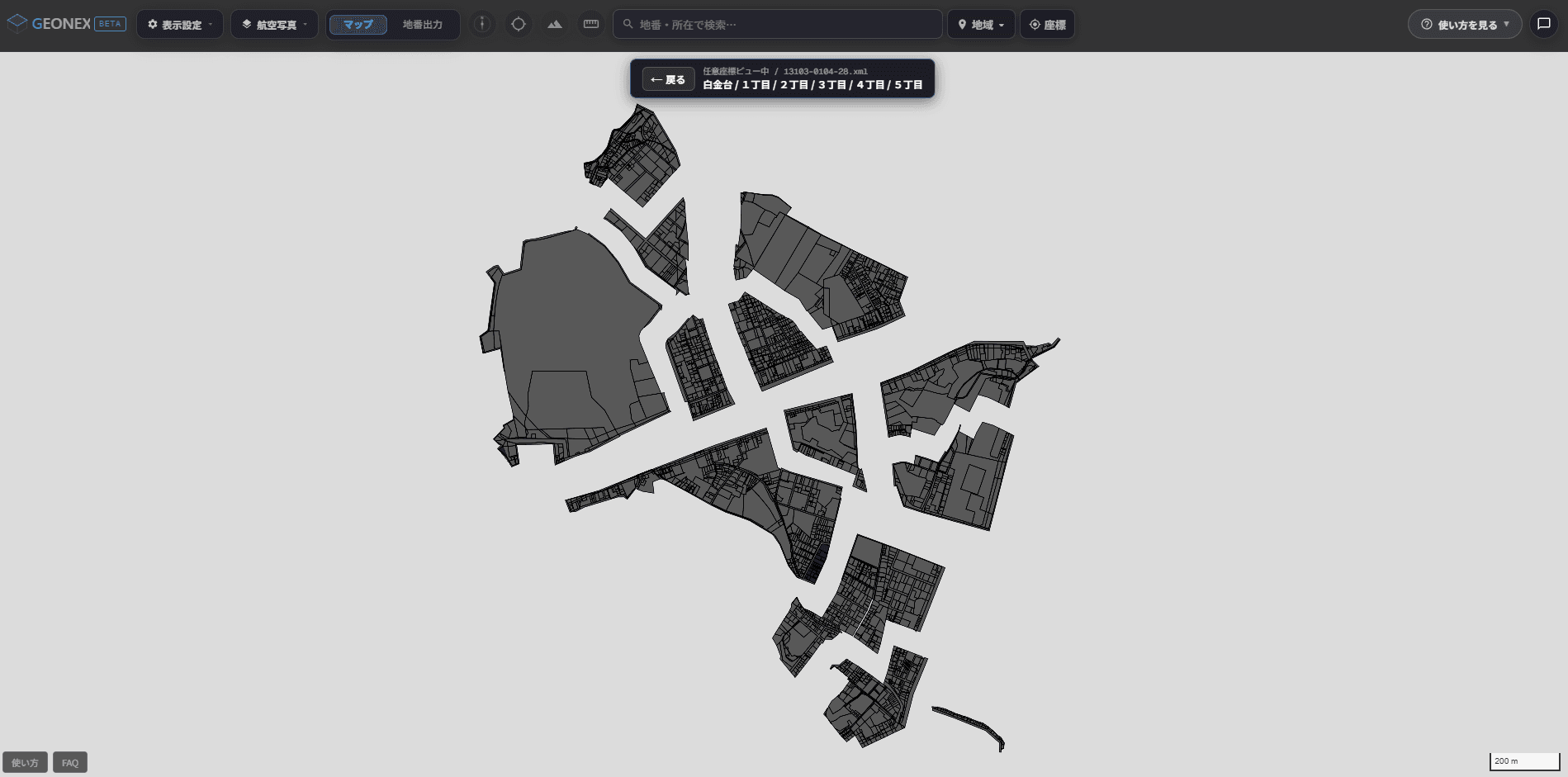The width and height of the screenshot is (1568, 777).
Task: Click the GEONEX logo
Action: click(x=50, y=24)
